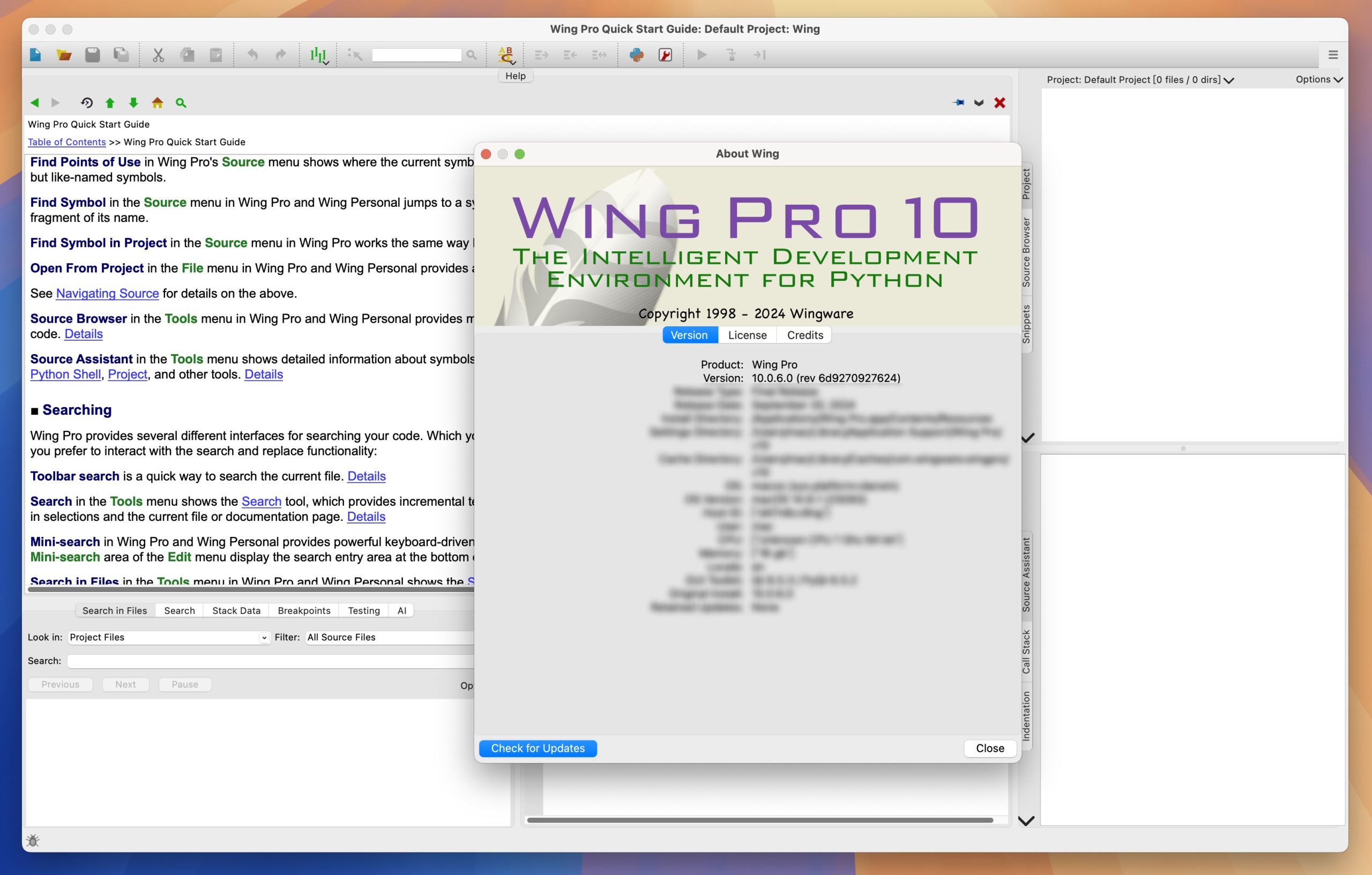The width and height of the screenshot is (1372, 875).
Task: Open the AI tab
Action: 402,610
